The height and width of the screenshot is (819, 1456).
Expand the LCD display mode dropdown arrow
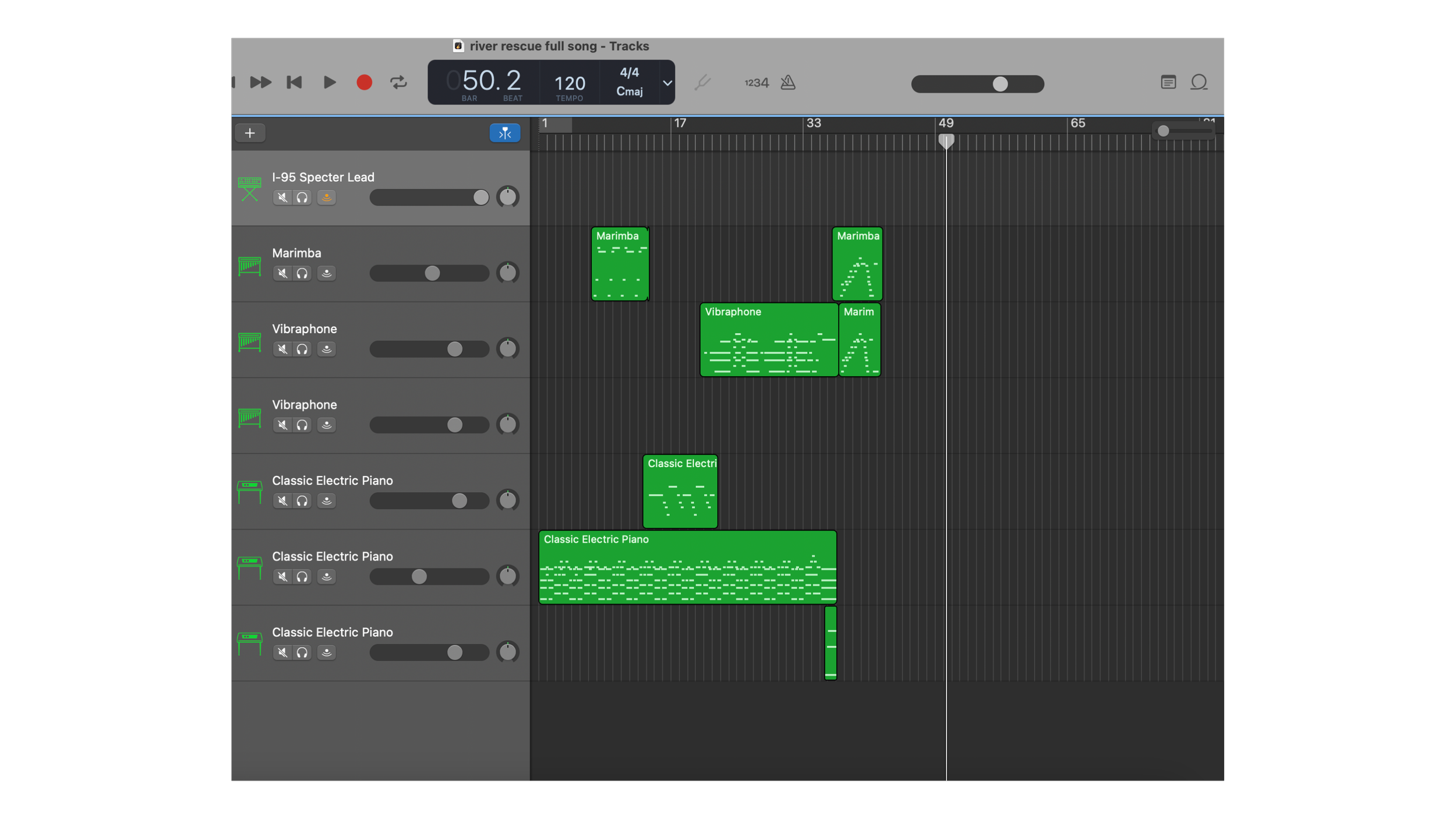point(667,83)
